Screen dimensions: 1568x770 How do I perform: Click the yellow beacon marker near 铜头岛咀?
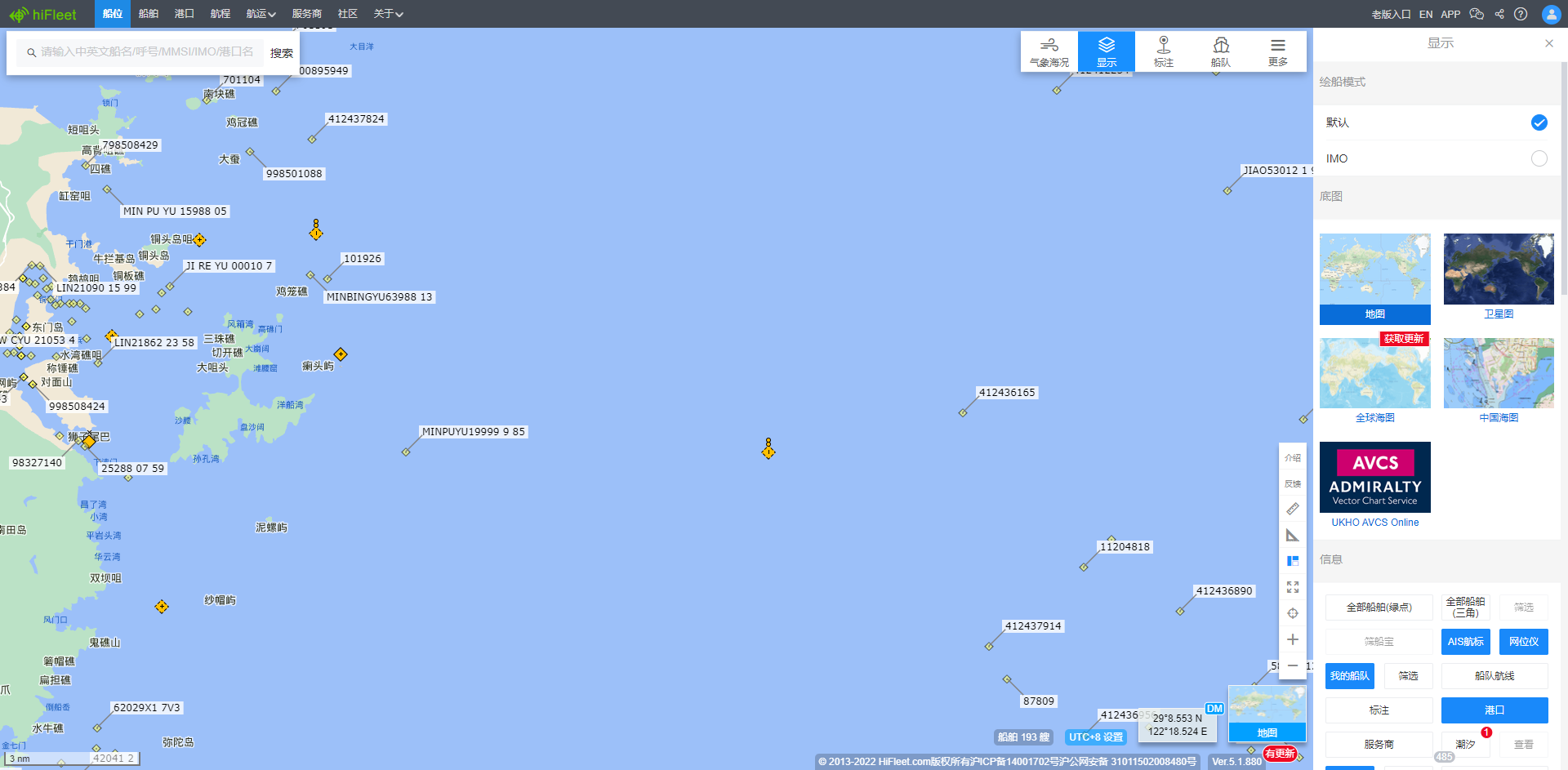(x=199, y=239)
